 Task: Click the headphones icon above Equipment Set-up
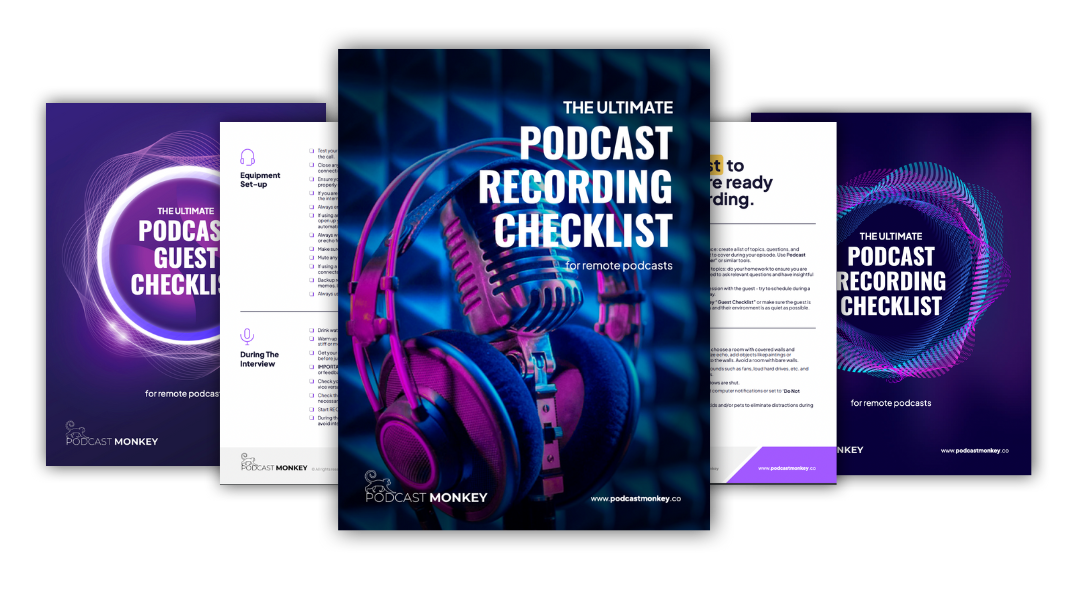(247, 157)
